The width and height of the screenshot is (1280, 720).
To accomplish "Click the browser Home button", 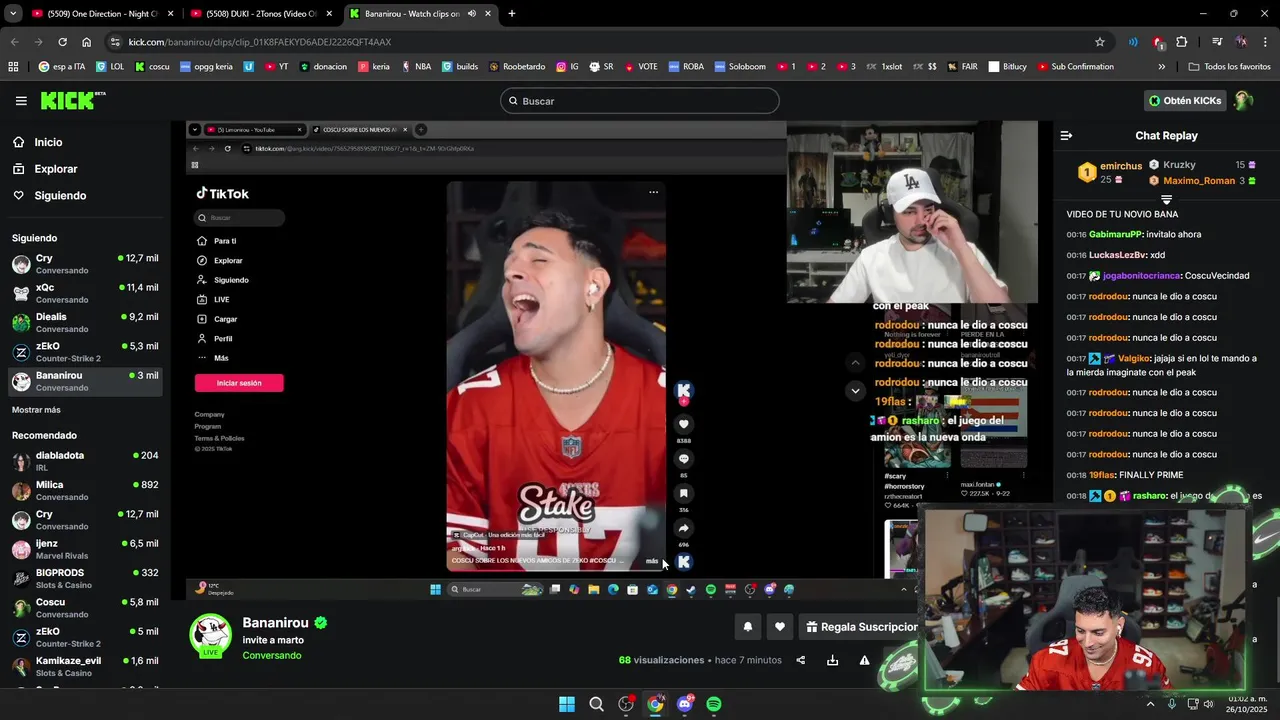I will (x=86, y=42).
